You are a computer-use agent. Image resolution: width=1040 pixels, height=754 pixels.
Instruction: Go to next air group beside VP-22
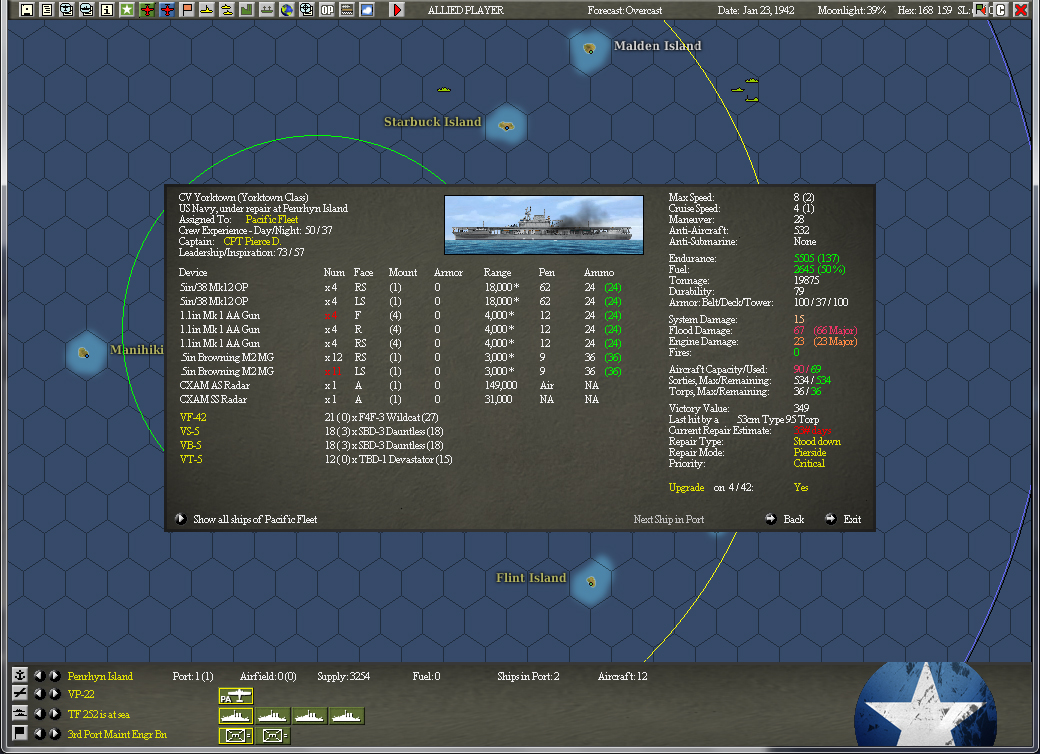[54, 694]
